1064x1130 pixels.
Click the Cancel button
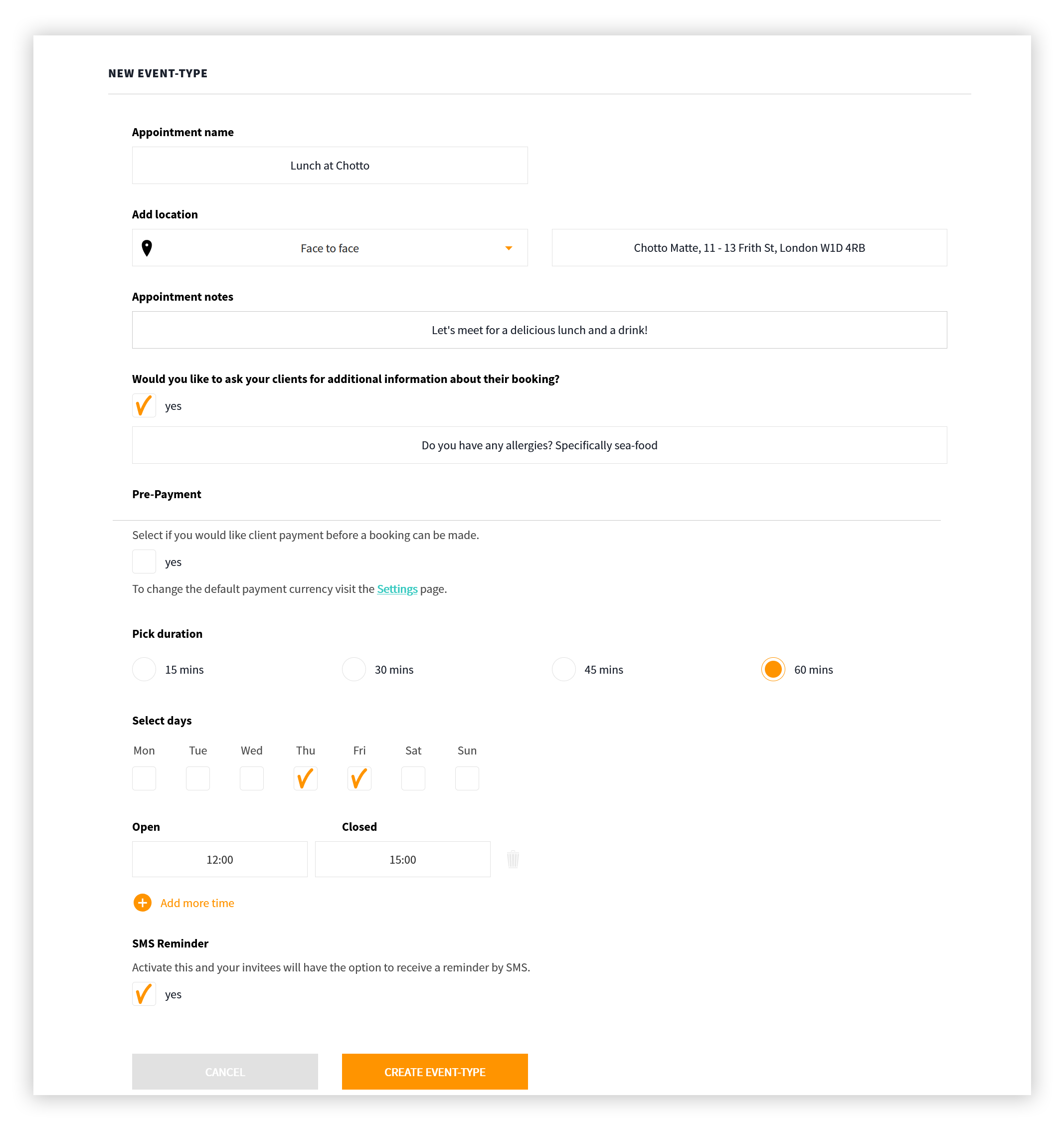[225, 1072]
